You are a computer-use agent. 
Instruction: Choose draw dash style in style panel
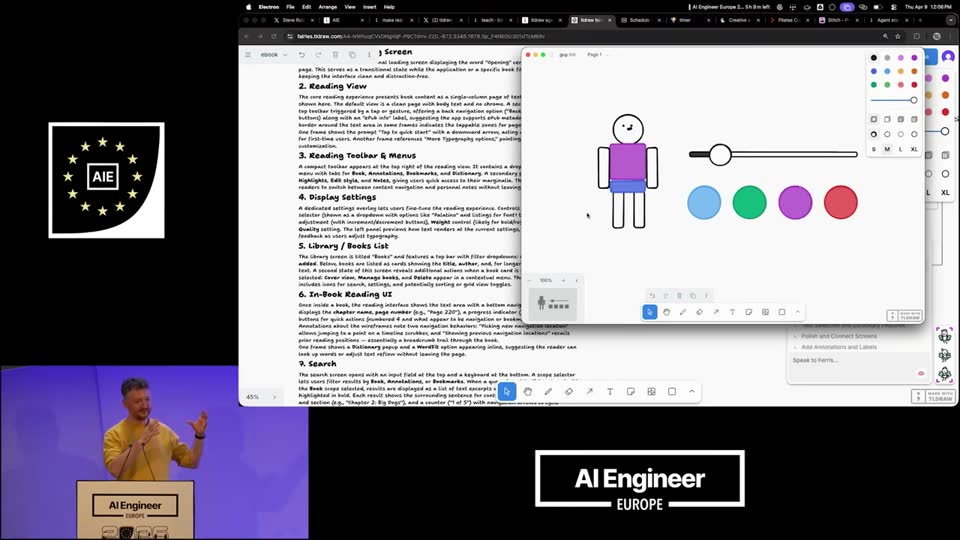point(874,134)
